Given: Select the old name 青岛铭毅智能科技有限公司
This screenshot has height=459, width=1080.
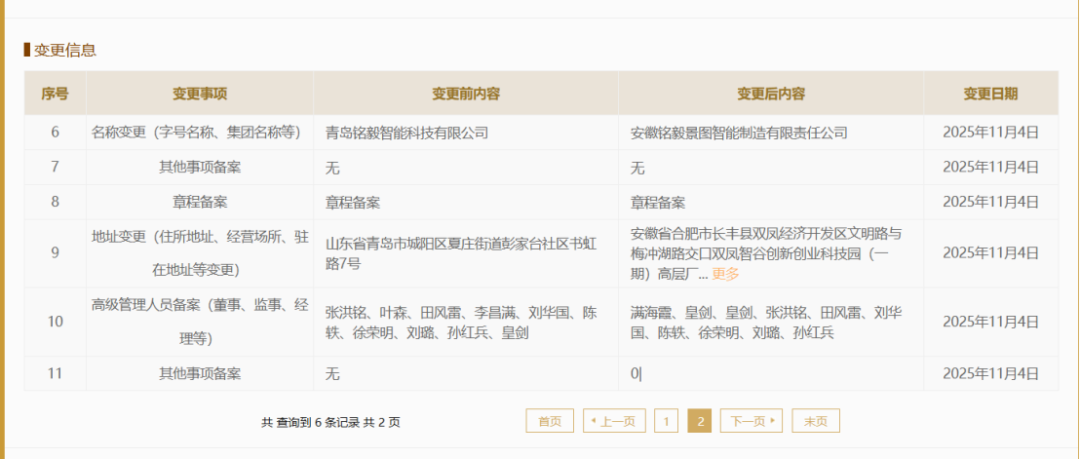Looking at the screenshot, I should pyautogui.click(x=406, y=133).
